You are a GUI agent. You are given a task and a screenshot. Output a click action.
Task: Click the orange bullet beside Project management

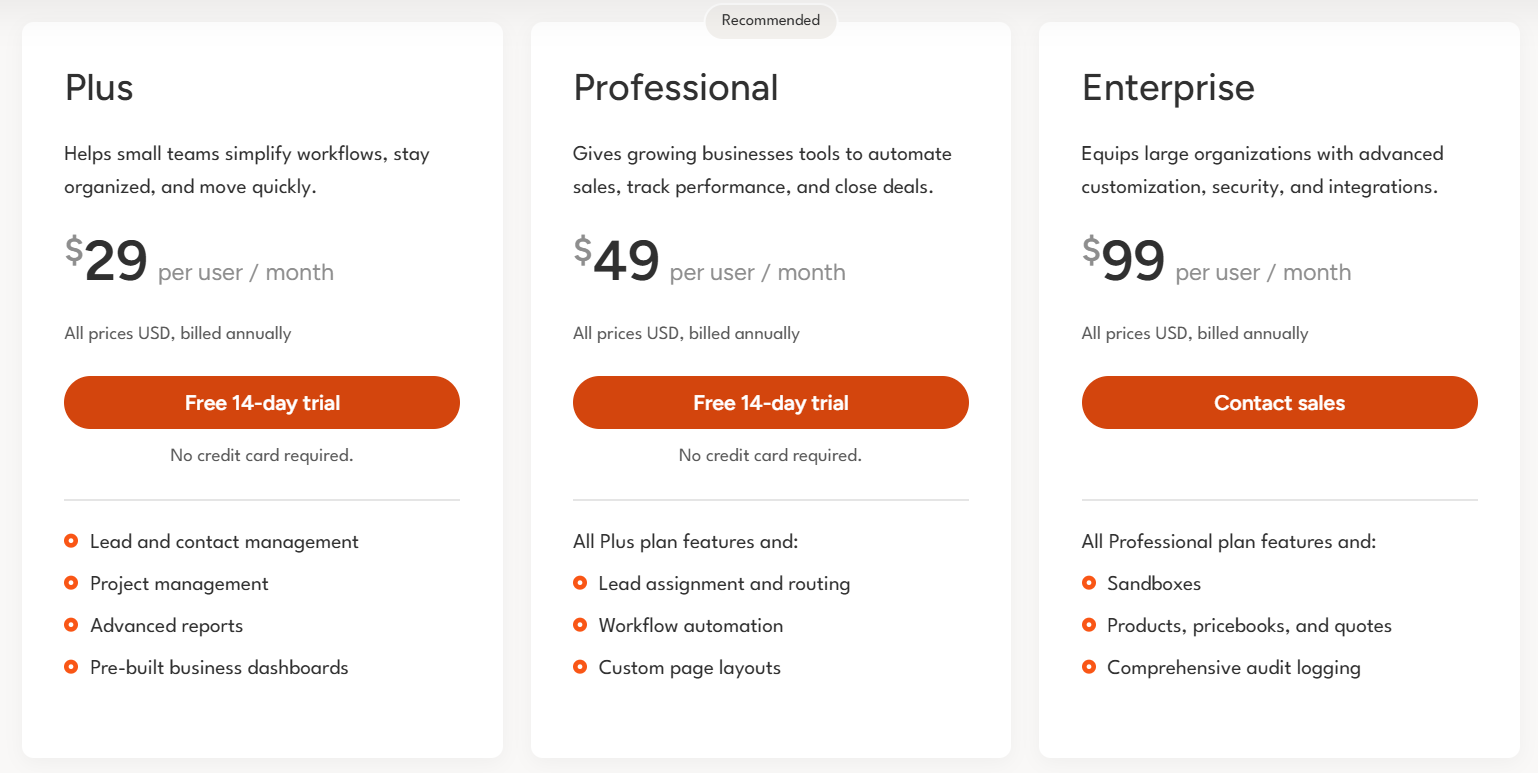click(71, 583)
